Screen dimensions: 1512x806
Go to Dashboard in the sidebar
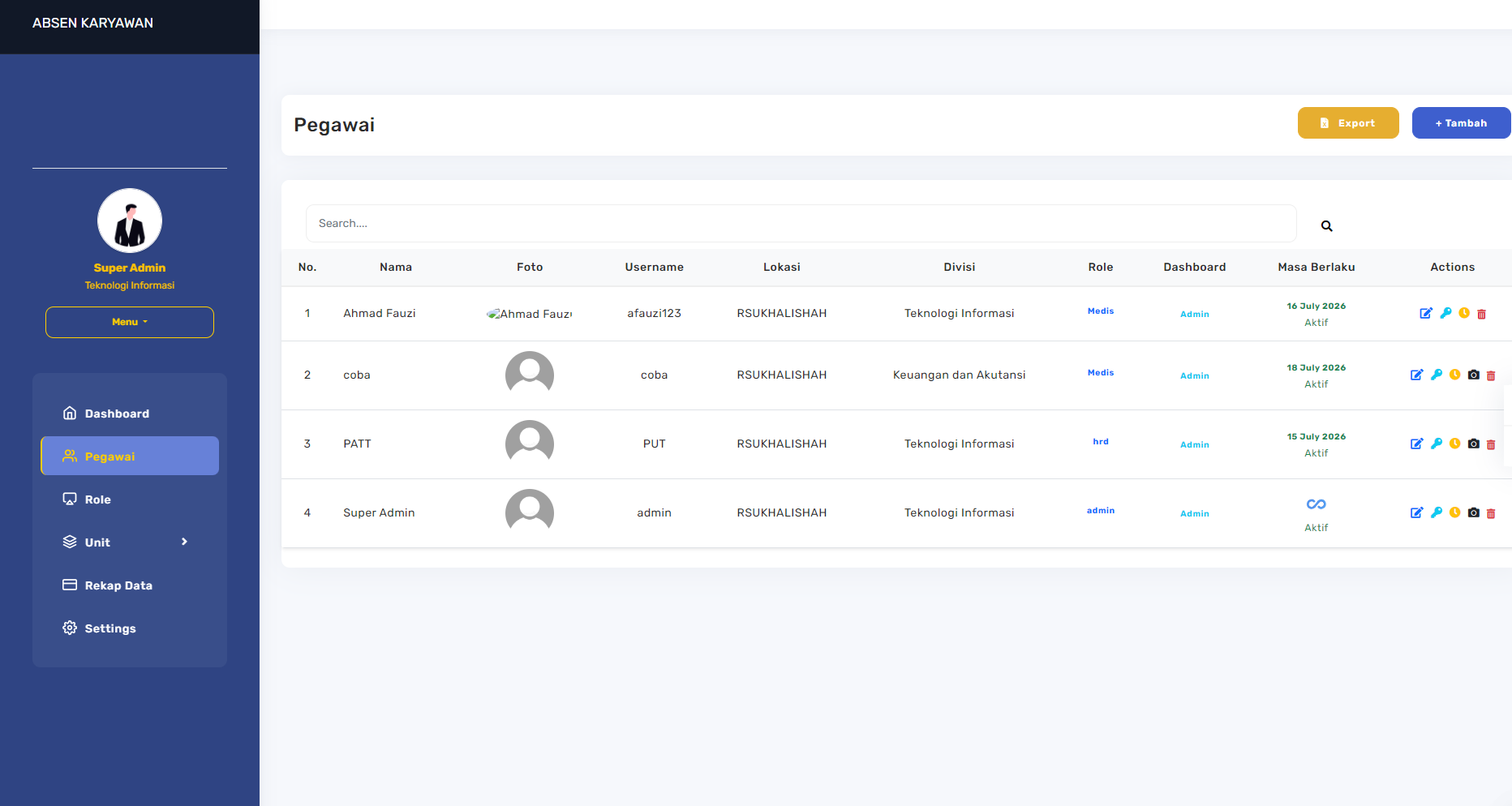point(117,414)
